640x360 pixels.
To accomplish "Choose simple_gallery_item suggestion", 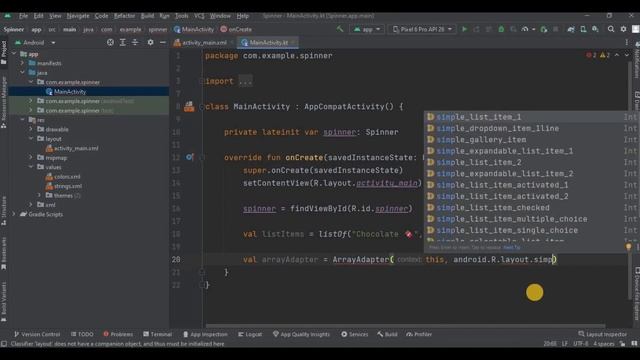I will click(532, 140).
